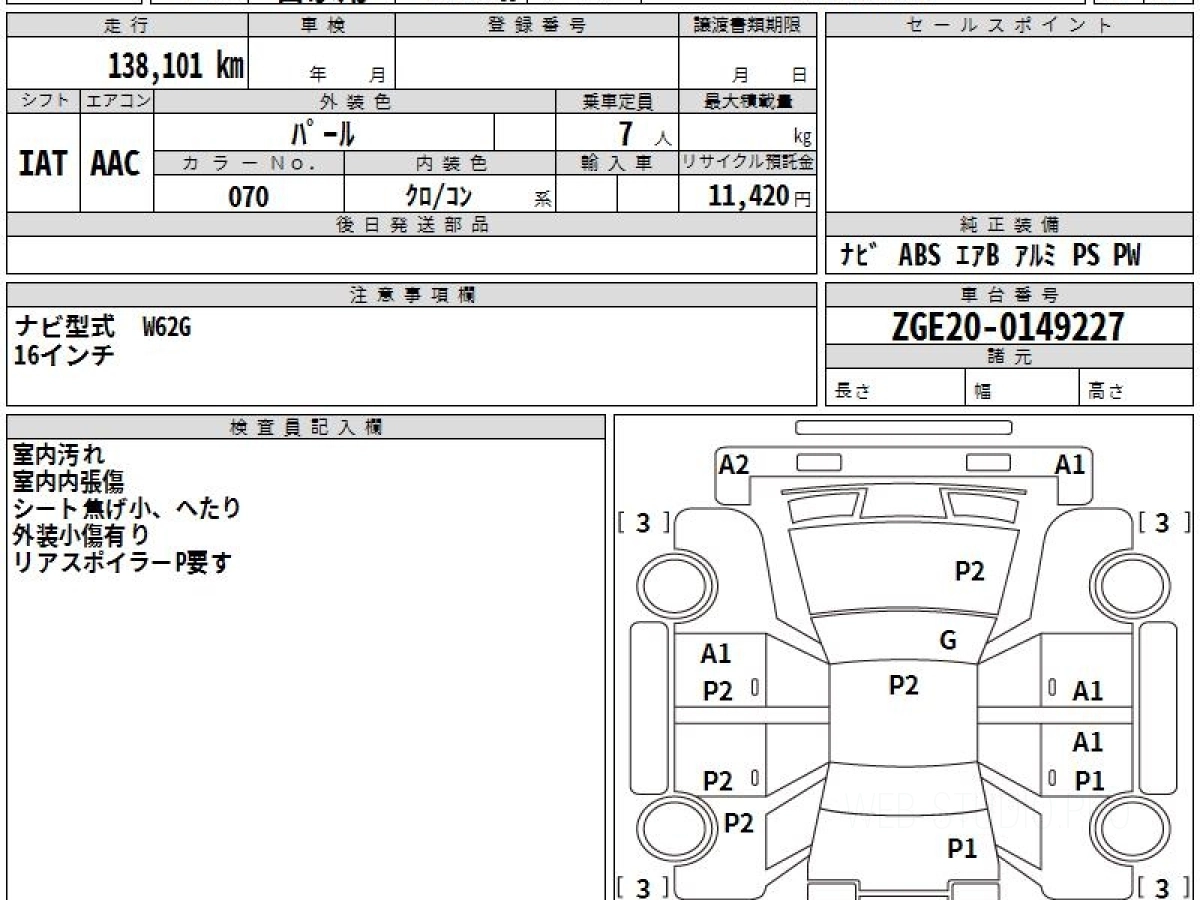Select the パール exterior color value
1200x900 pixels.
[323, 132]
